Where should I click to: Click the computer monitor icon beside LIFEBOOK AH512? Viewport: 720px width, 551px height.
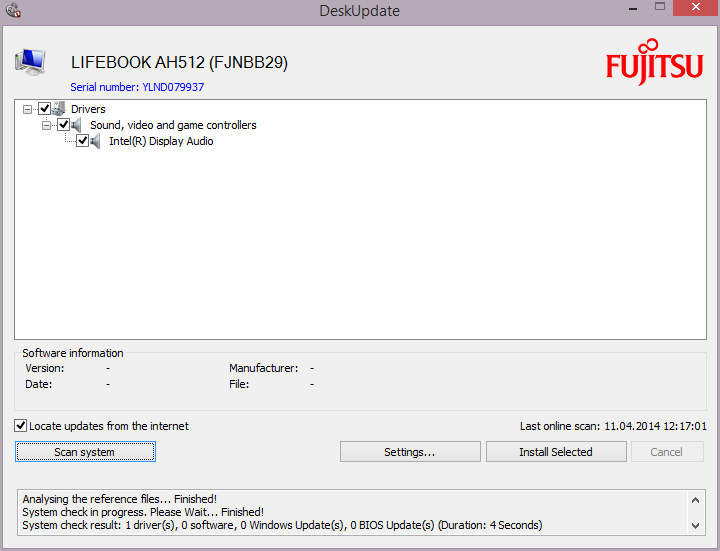click(x=30, y=62)
